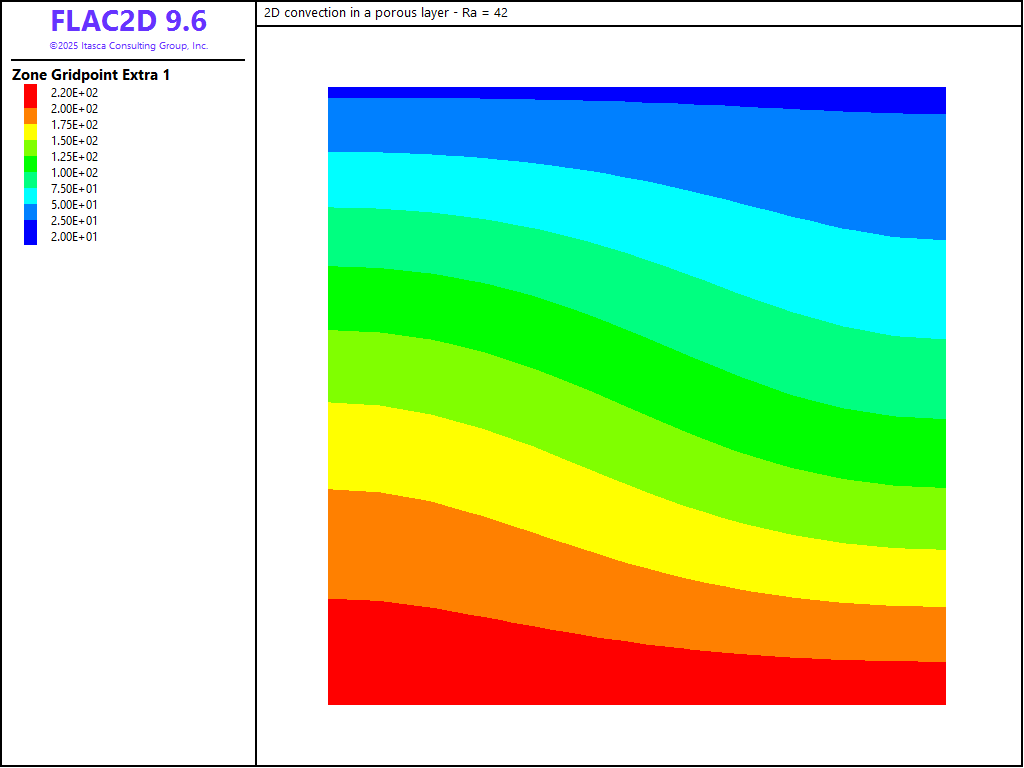Viewport: 1024px width, 768px height.
Task: Select the Zone Gridpoint Extra 1 legend title
Action: click(91, 75)
